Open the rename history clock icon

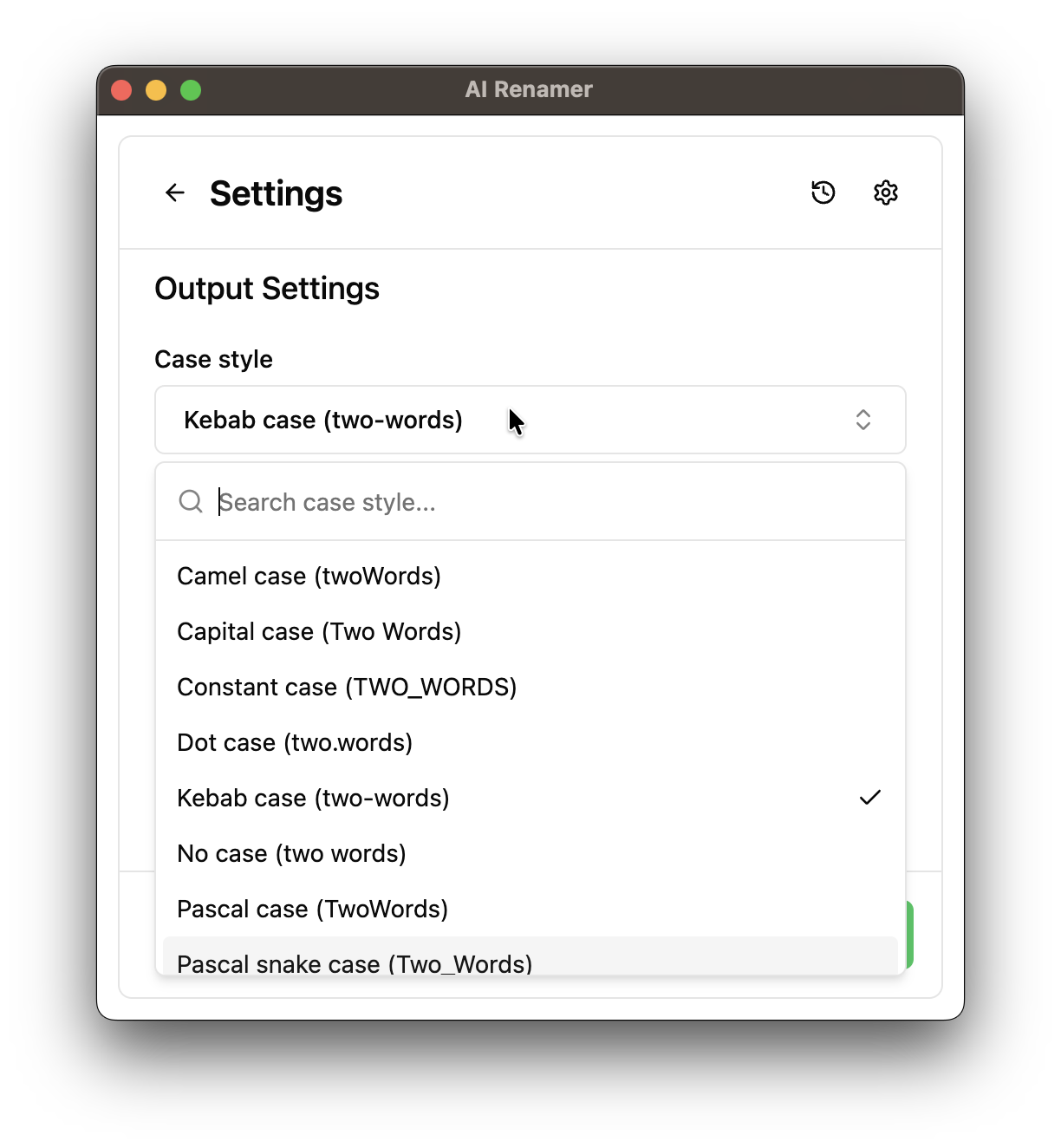[823, 192]
